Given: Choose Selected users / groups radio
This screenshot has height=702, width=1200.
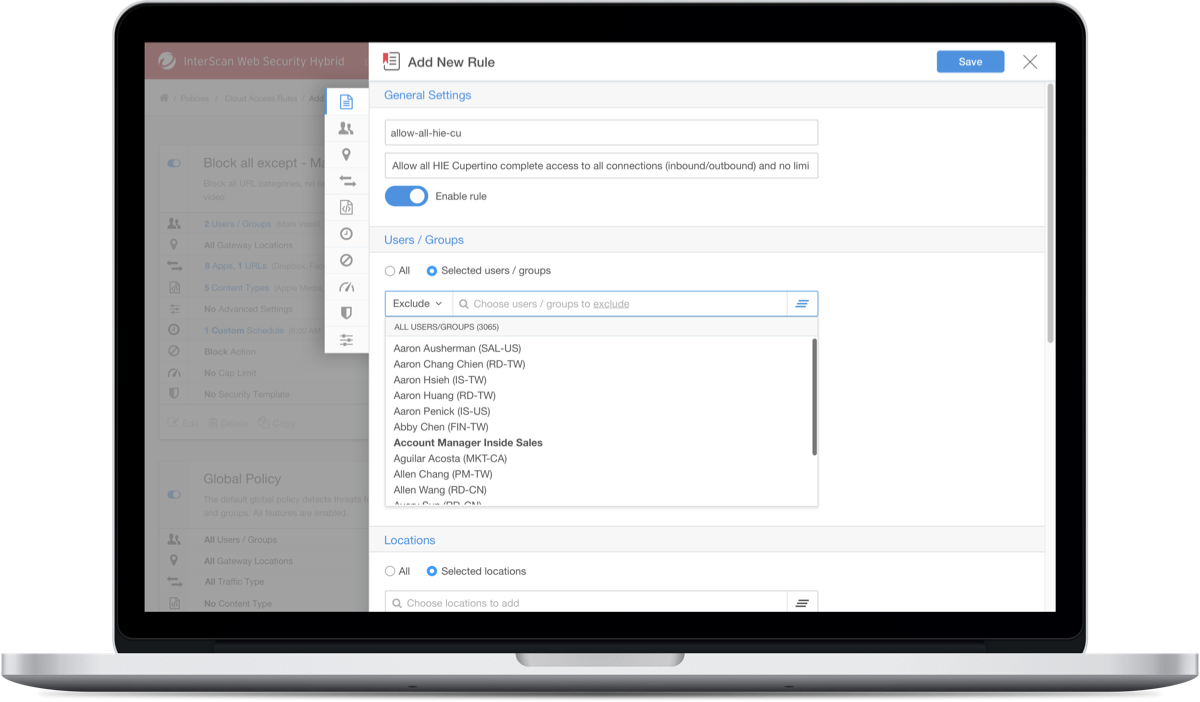Looking at the screenshot, I should 432,271.
